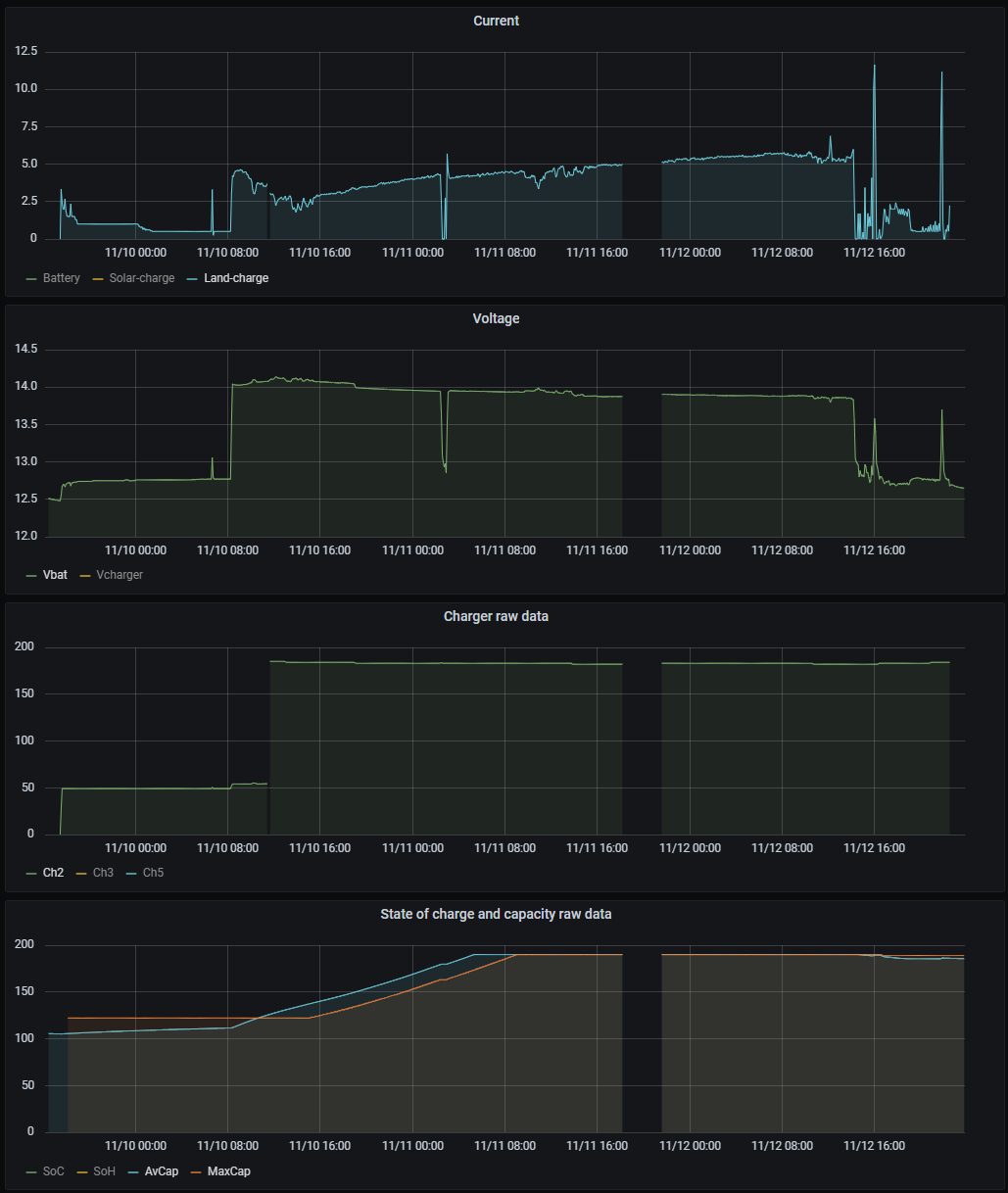Open State of charge and capacity panel menu

tap(496, 914)
